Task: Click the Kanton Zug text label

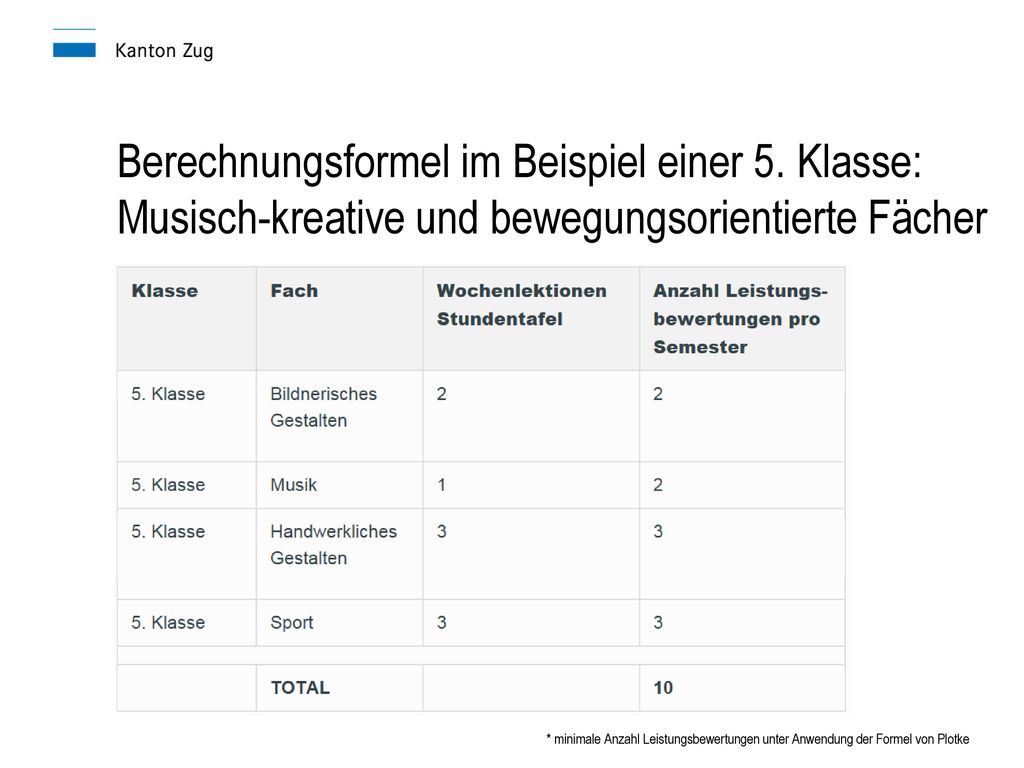Action: (164, 51)
